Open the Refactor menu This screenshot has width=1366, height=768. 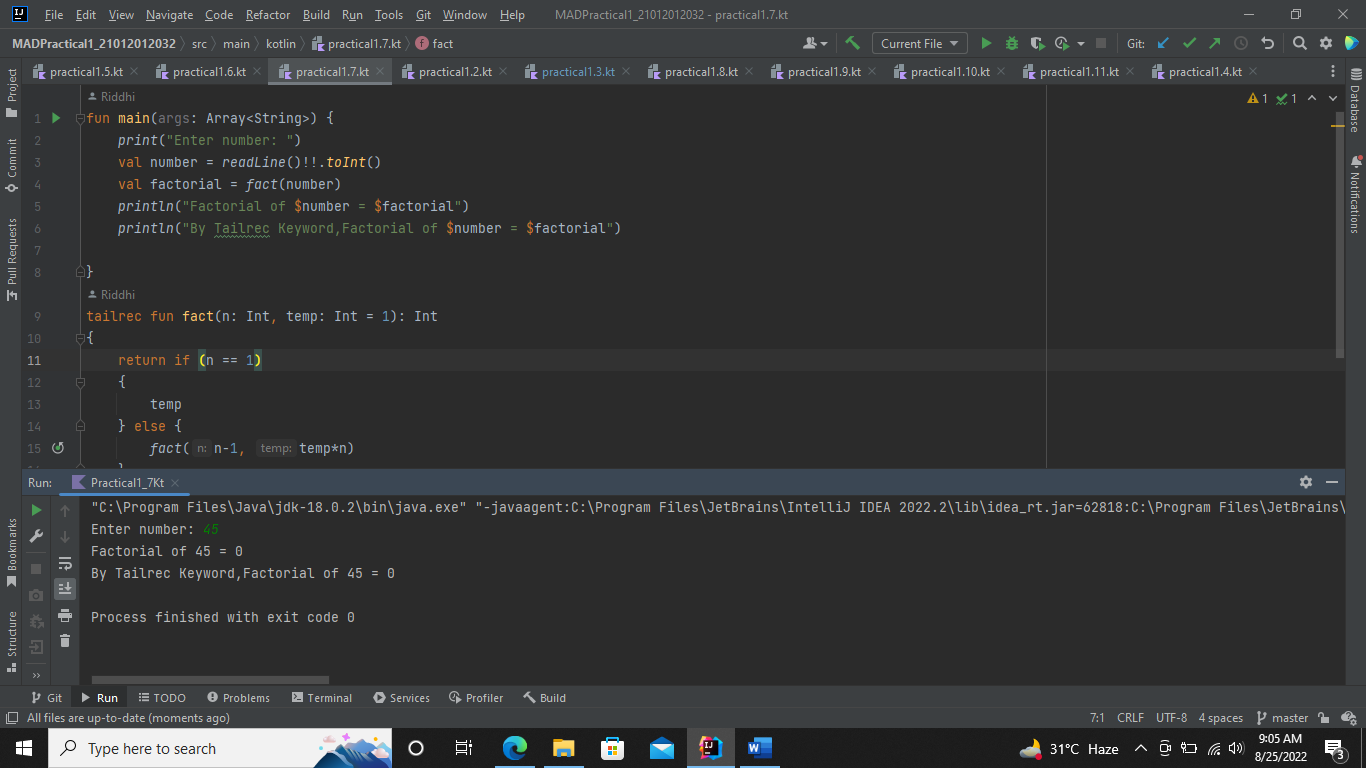coord(267,15)
